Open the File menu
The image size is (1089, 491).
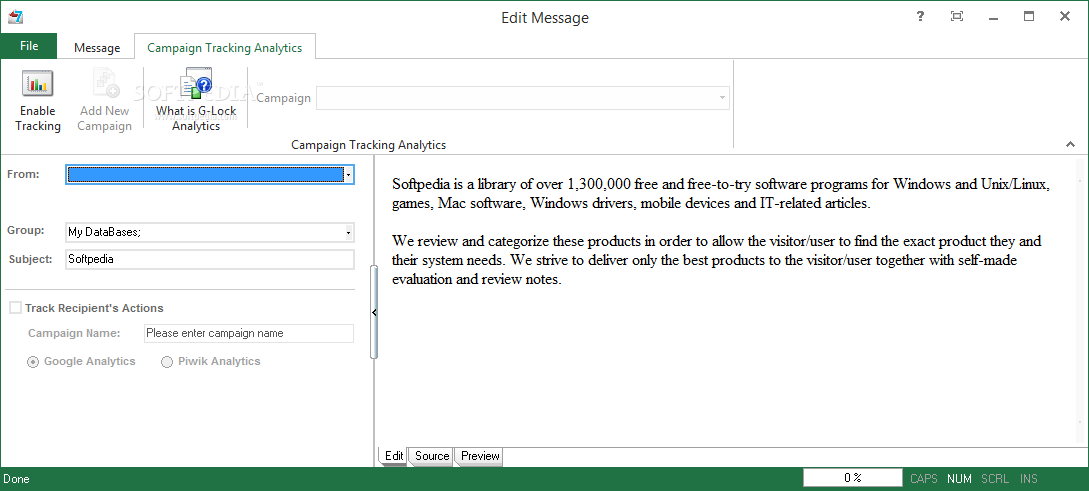[29, 46]
